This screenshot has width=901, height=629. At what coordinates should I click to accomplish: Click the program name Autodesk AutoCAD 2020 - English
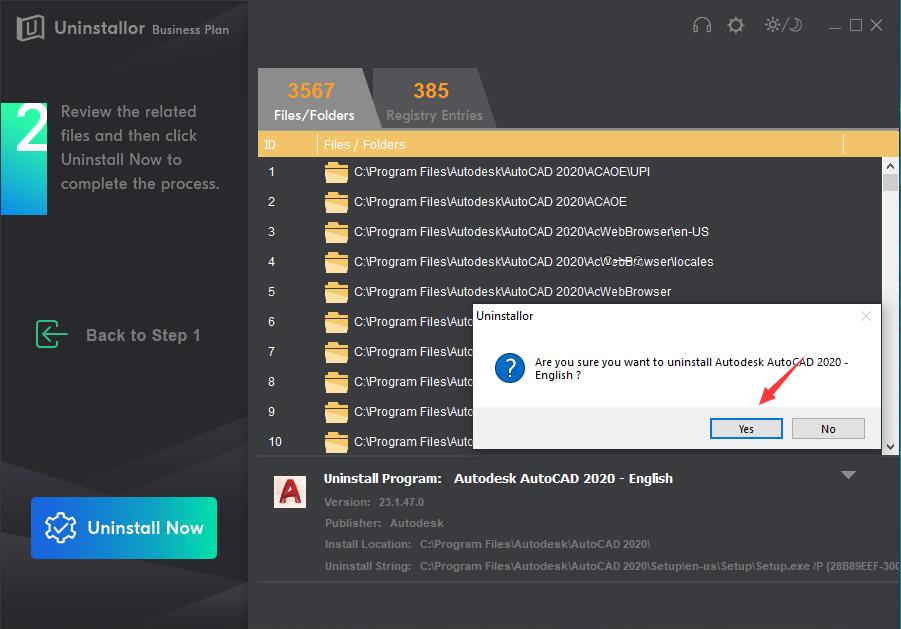(563, 478)
